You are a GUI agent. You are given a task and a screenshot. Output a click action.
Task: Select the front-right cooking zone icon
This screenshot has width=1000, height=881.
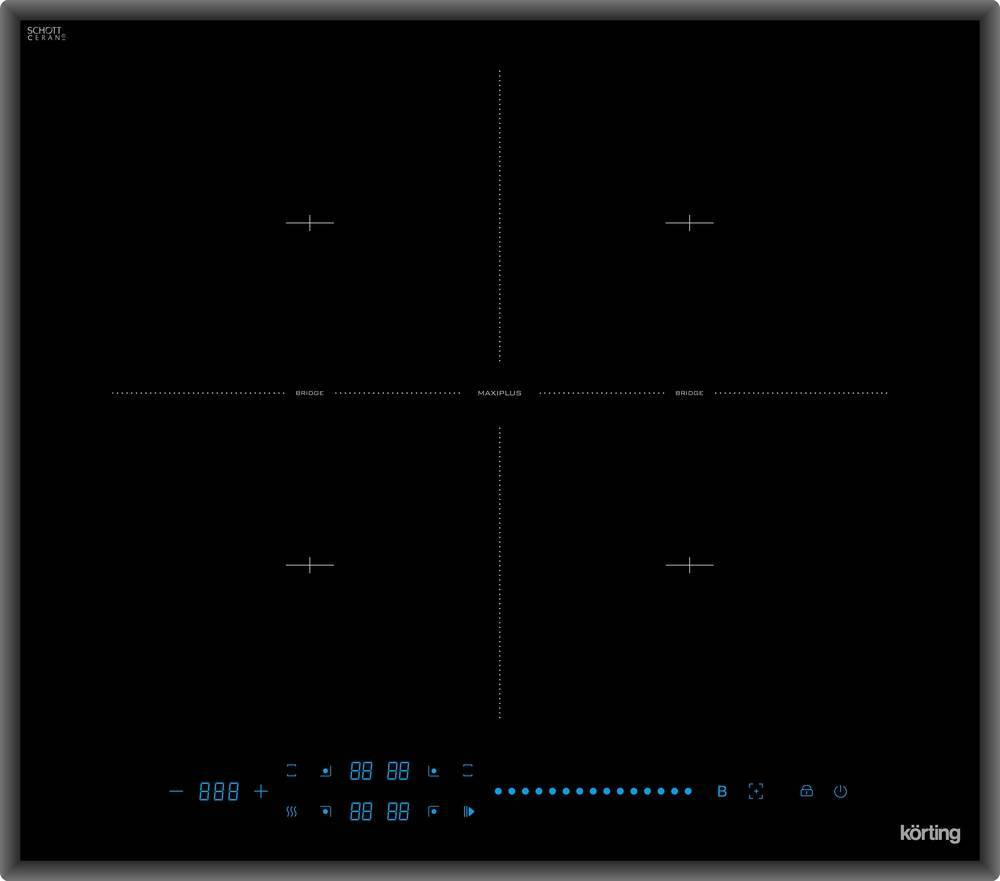coord(433,811)
